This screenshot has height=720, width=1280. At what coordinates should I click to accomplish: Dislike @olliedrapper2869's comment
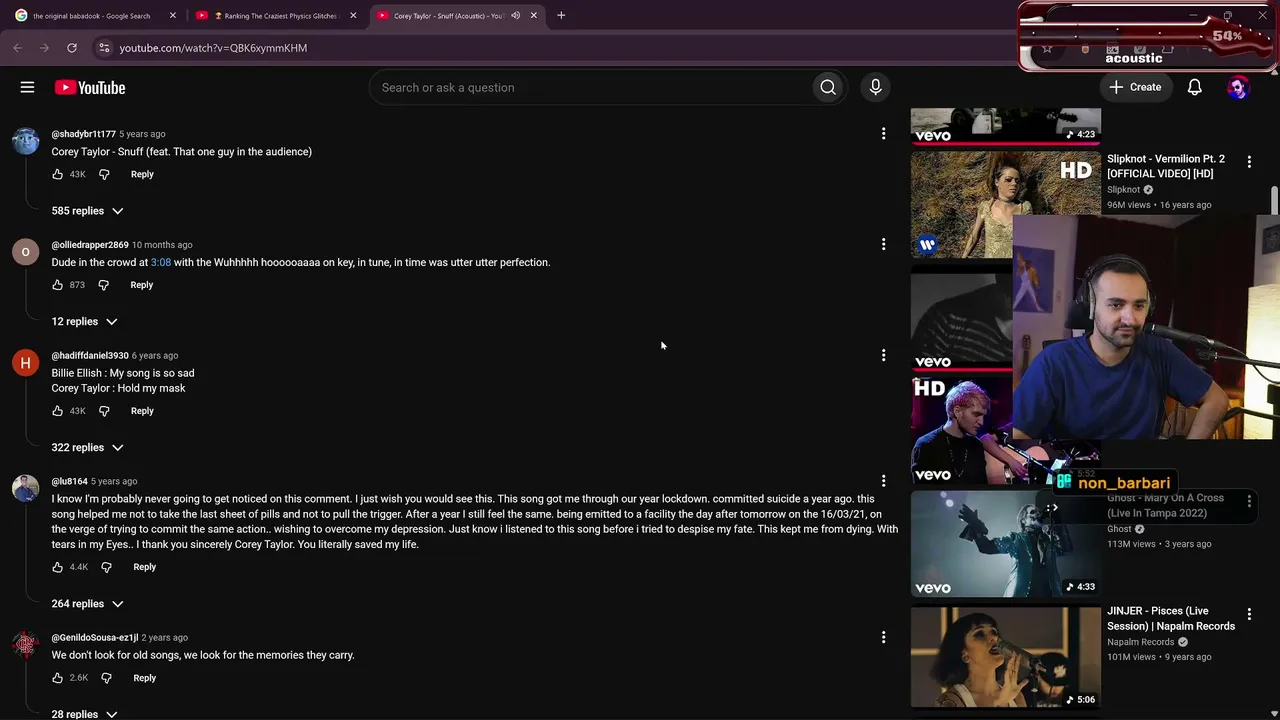point(103,285)
